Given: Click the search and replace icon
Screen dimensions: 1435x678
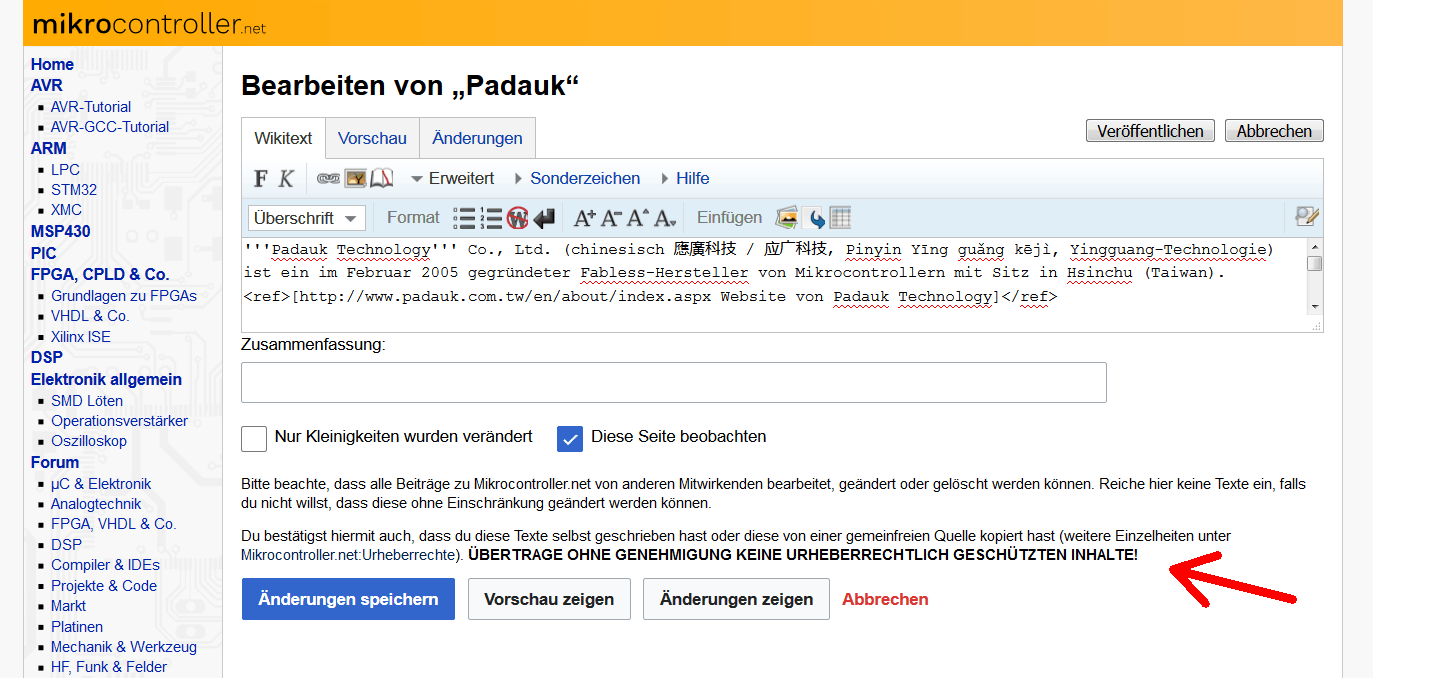Looking at the screenshot, I should [1306, 217].
